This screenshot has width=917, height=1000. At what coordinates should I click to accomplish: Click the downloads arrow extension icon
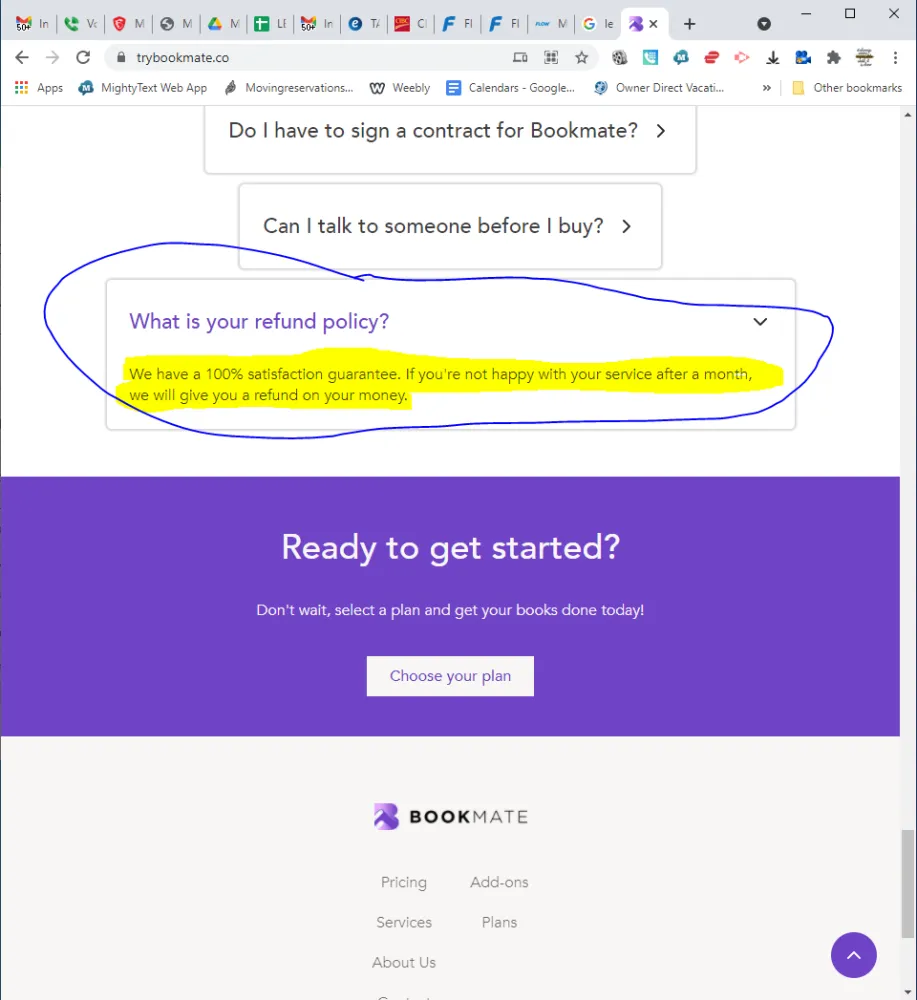pyautogui.click(x=772, y=57)
